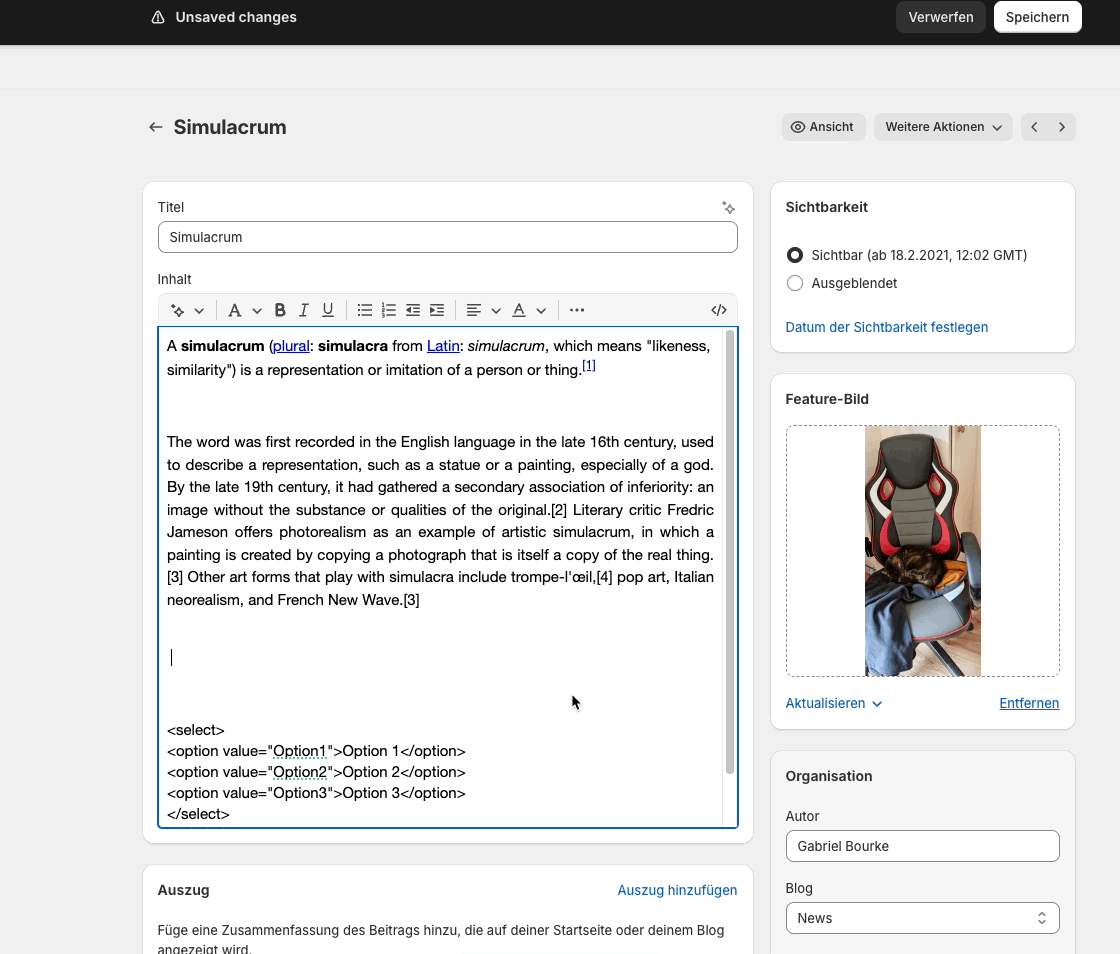Click the Ansicht preview button
1120x954 pixels.
(823, 127)
